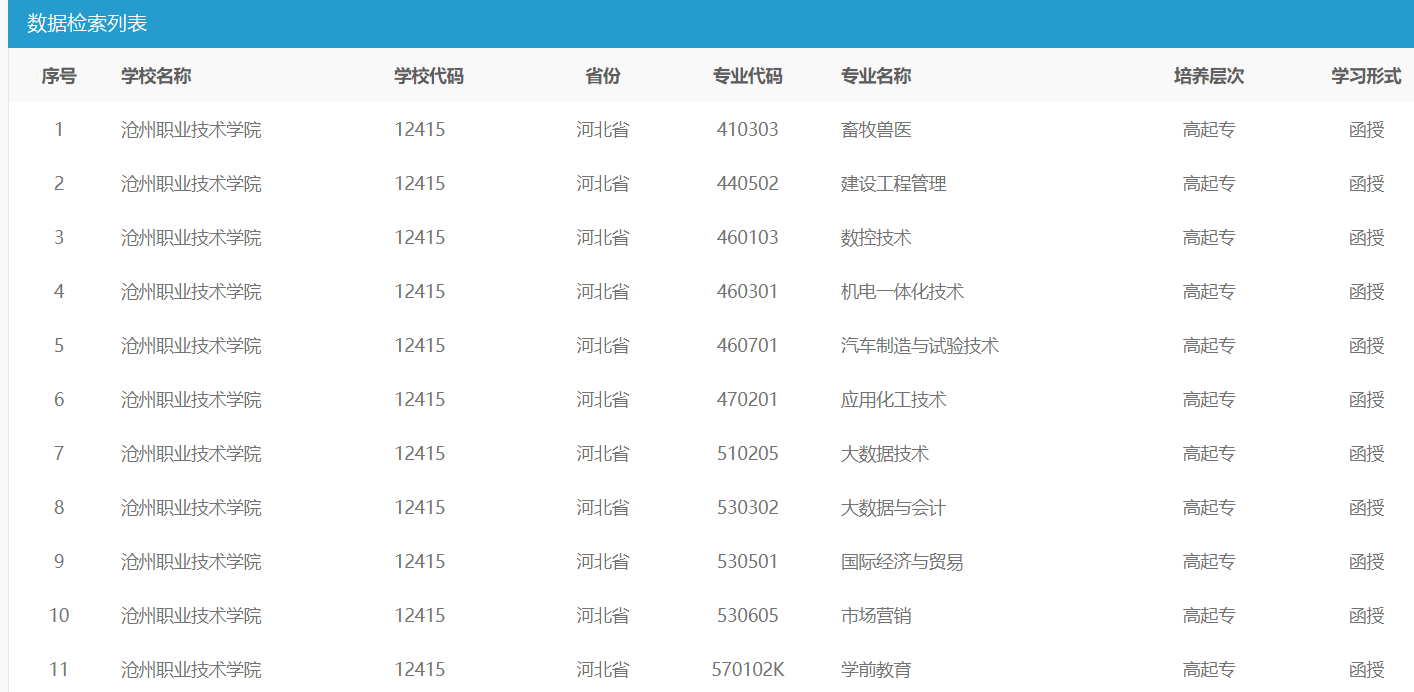Select the 应用化工技术 major cell
Viewport: 1414px width, 692px height.
click(894, 400)
